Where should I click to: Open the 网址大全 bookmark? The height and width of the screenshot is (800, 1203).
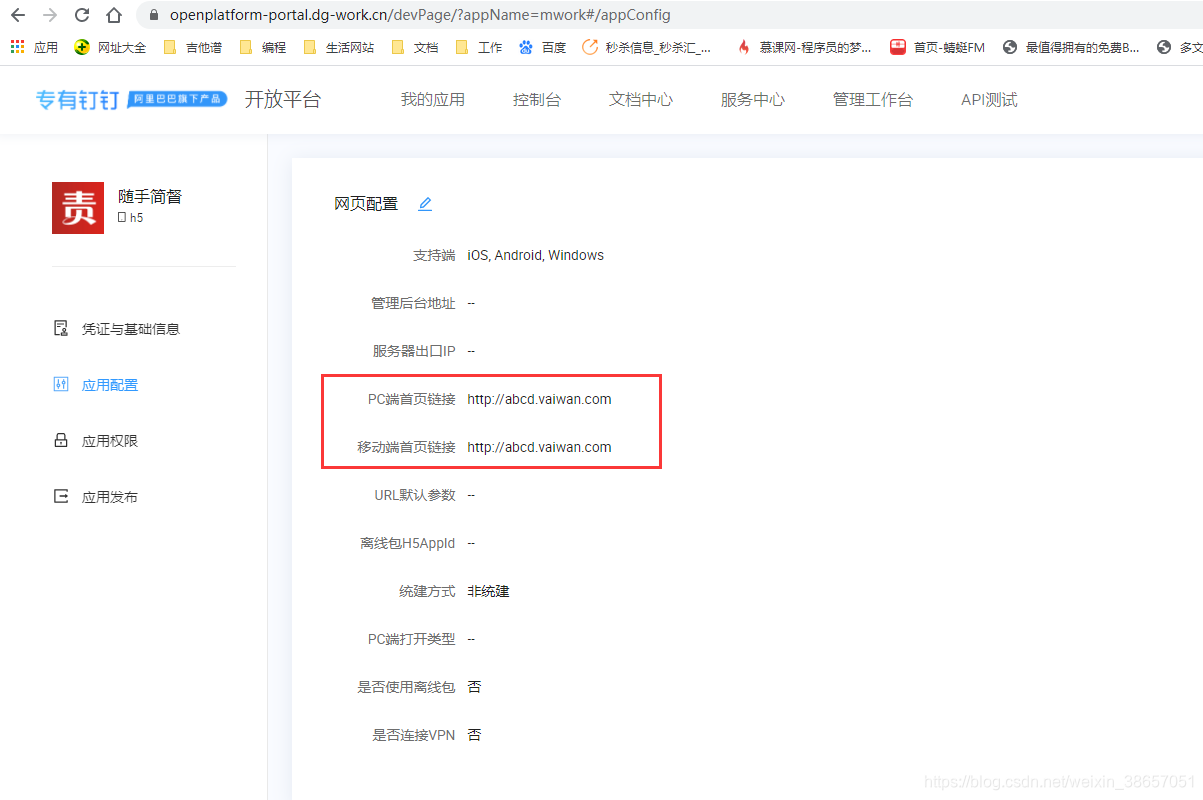pos(110,47)
